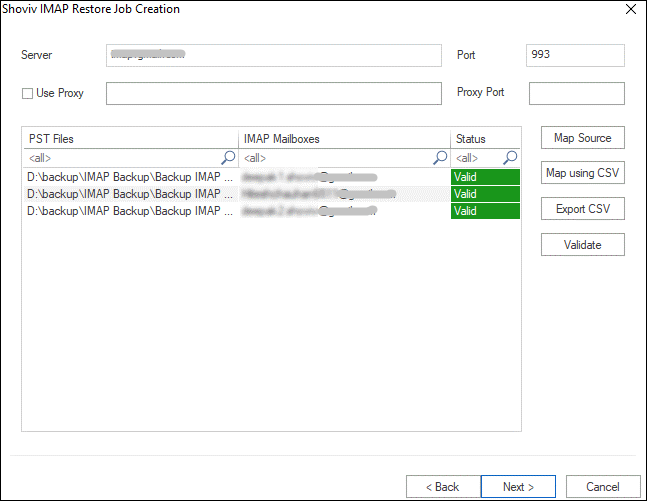Click first row IMAP mailbox cell
This screenshot has width=647, height=501.
click(x=345, y=177)
